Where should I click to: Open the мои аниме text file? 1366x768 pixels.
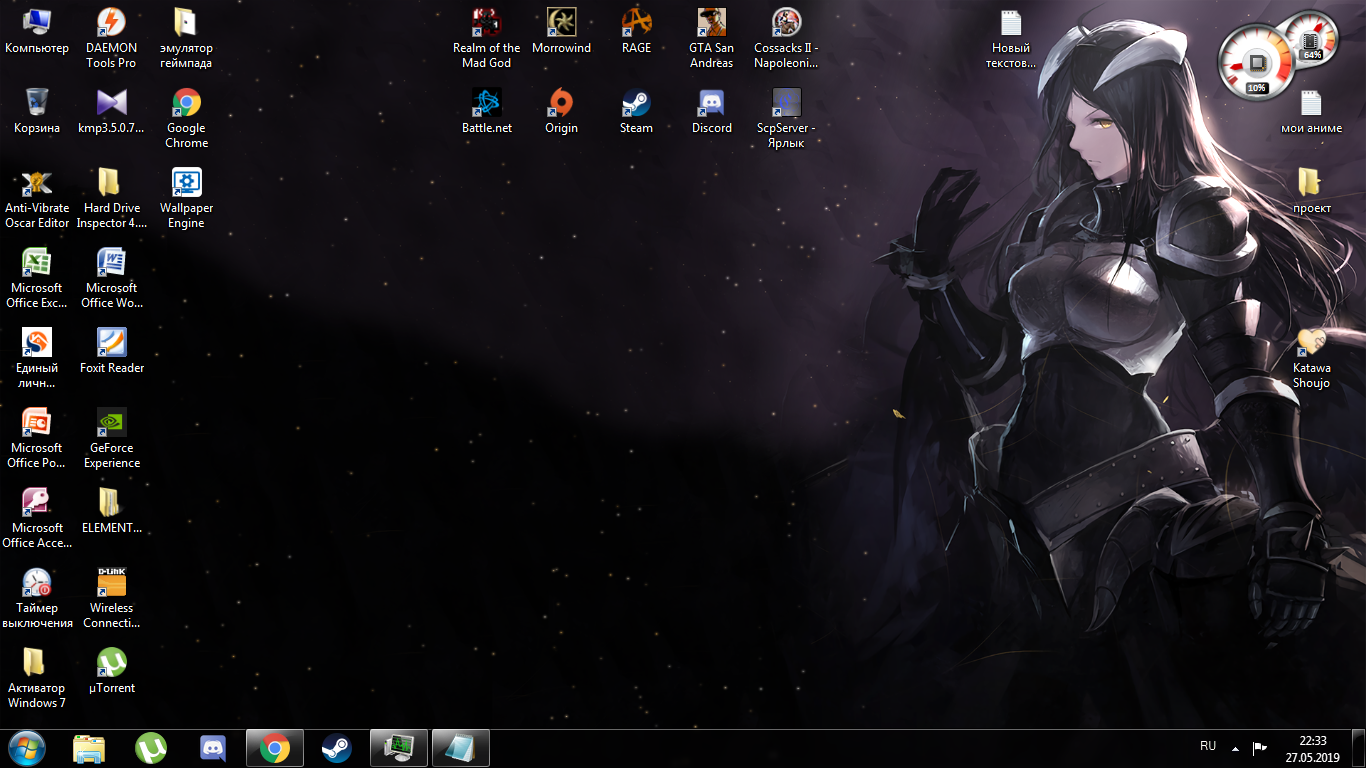click(1311, 111)
